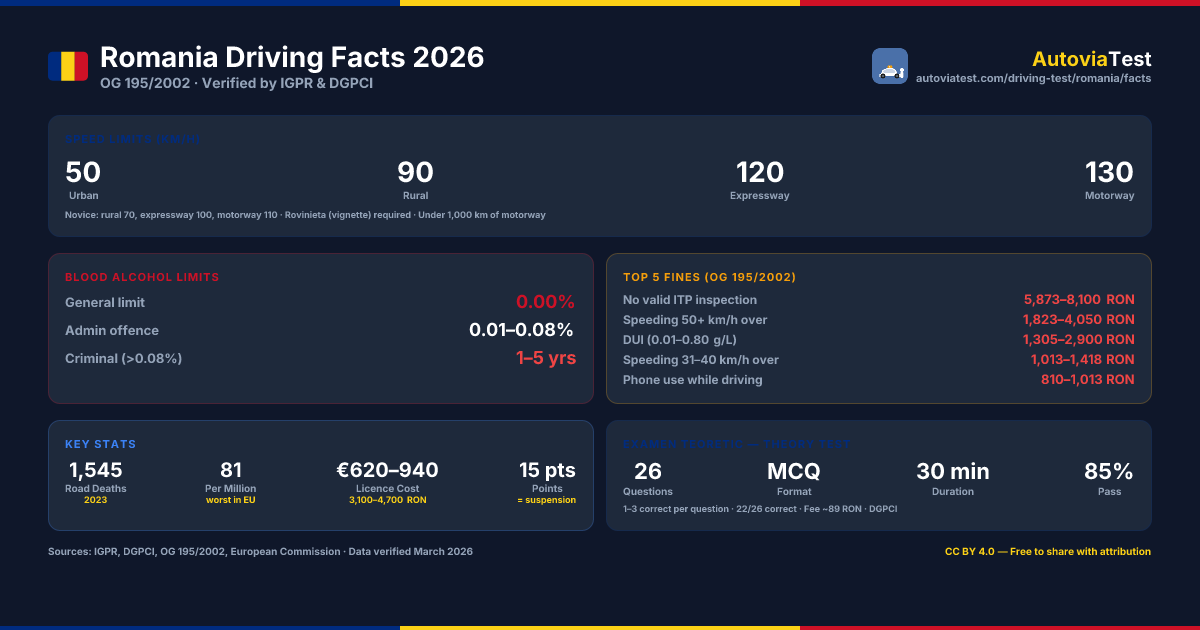The height and width of the screenshot is (630, 1200).
Task: Click the No valid ITP inspection row
Action: pos(879,300)
